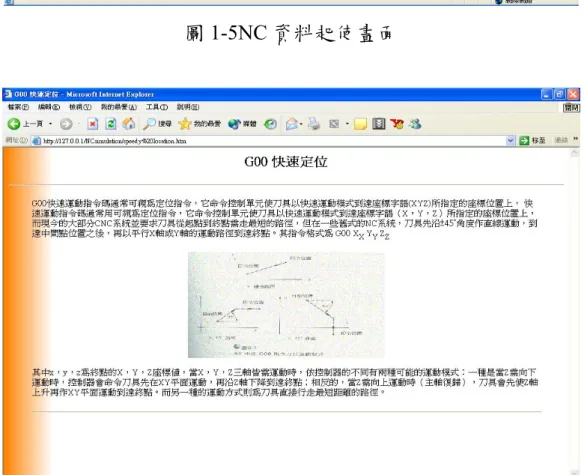
Task: Stop loading with the red X icon
Action: pos(93,124)
